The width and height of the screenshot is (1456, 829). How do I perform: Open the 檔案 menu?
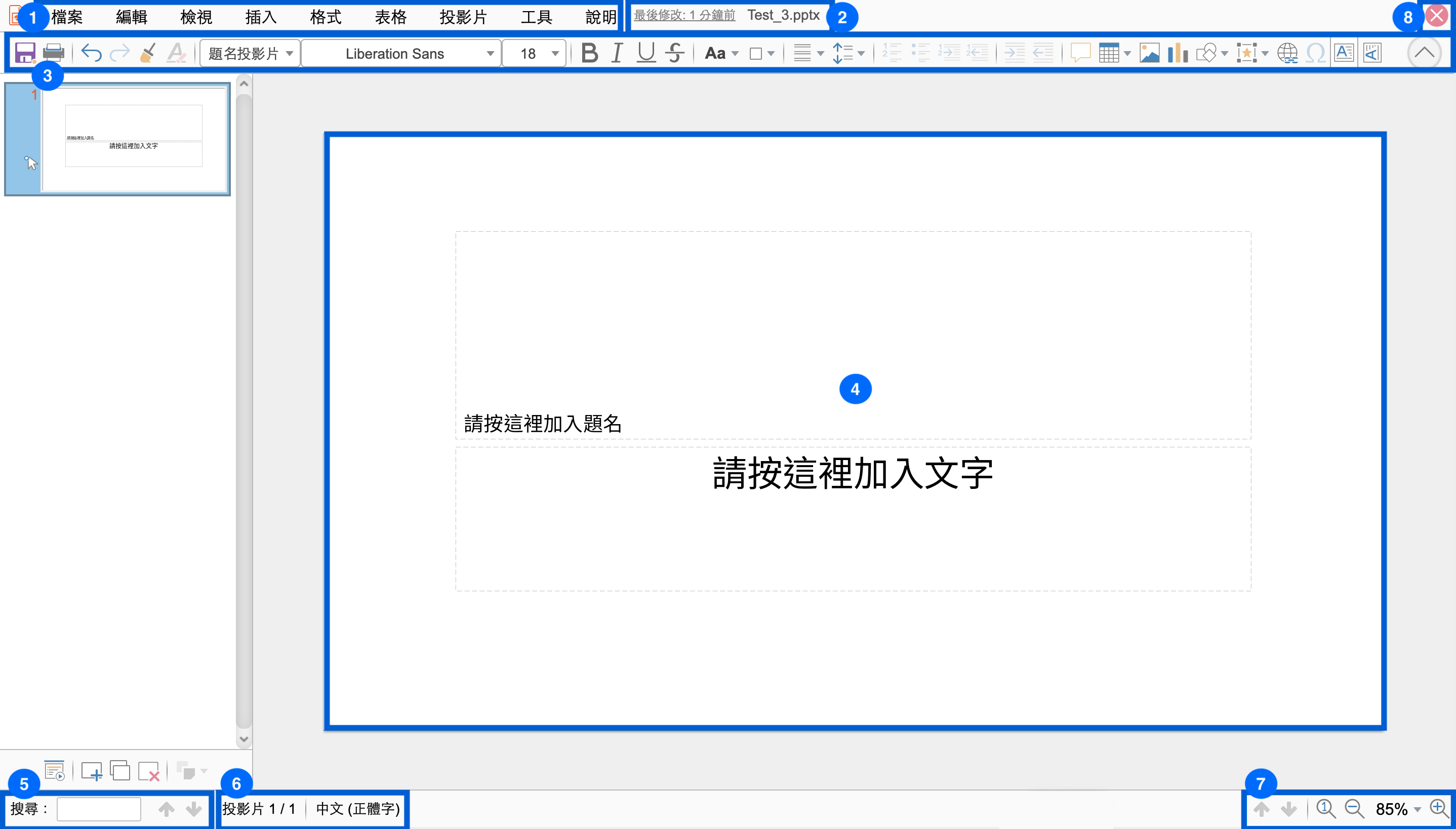click(x=67, y=17)
